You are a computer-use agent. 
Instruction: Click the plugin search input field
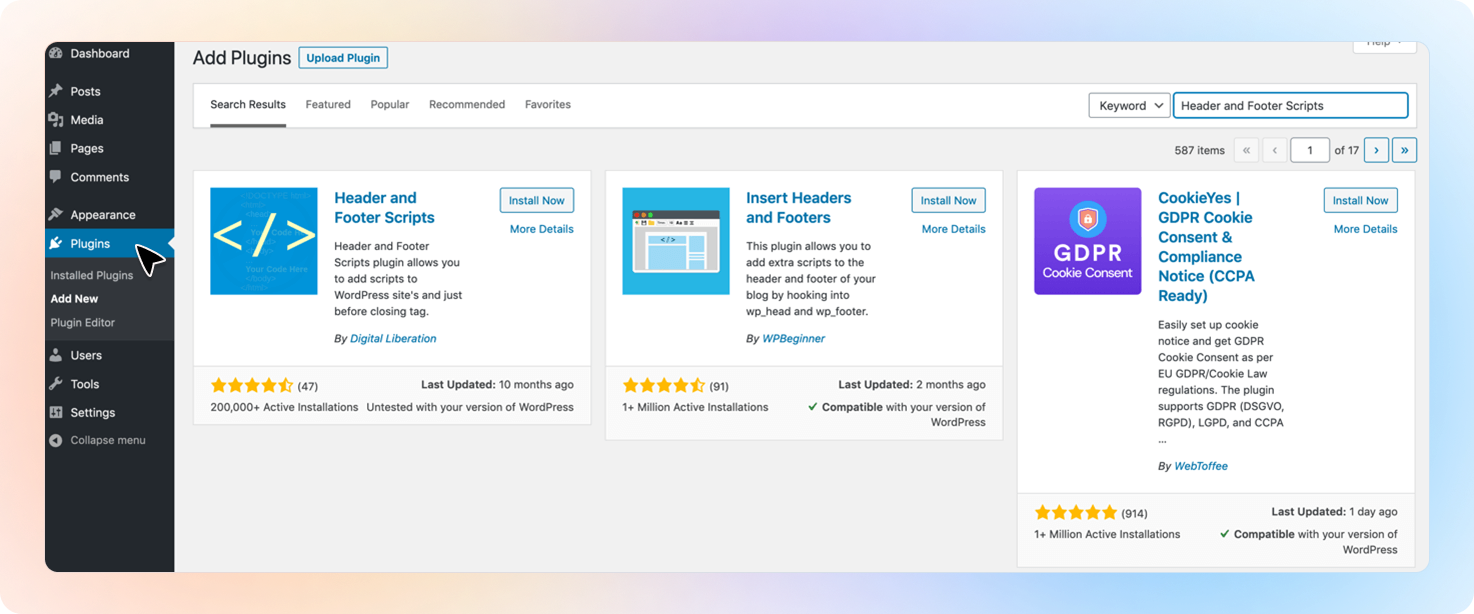(1290, 105)
